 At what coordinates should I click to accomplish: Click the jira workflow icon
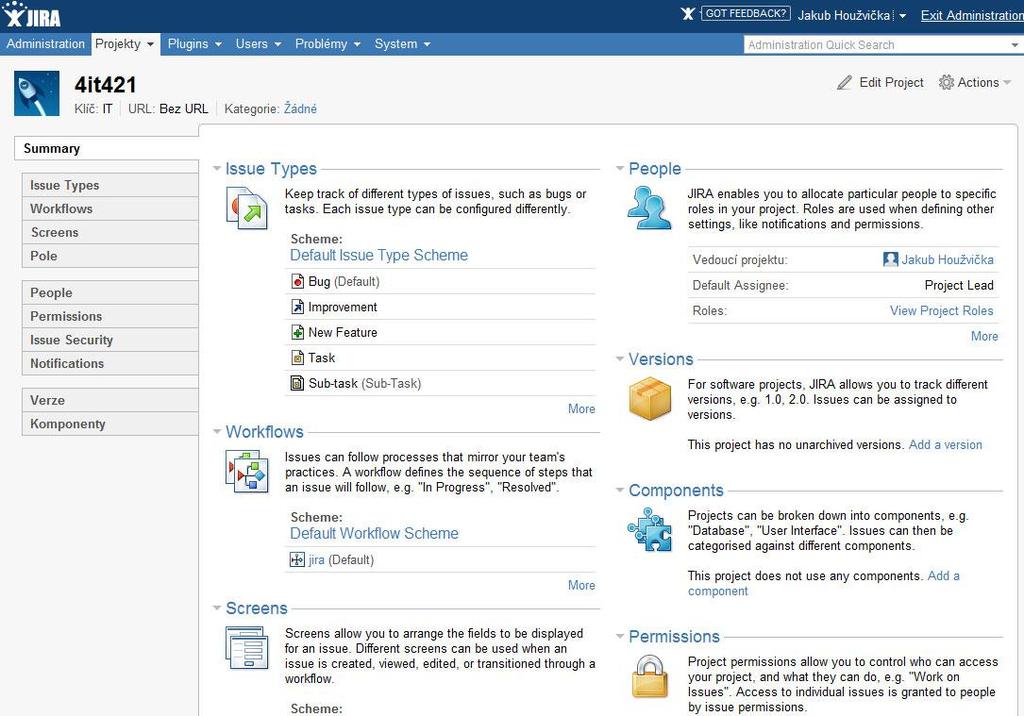[x=297, y=560]
